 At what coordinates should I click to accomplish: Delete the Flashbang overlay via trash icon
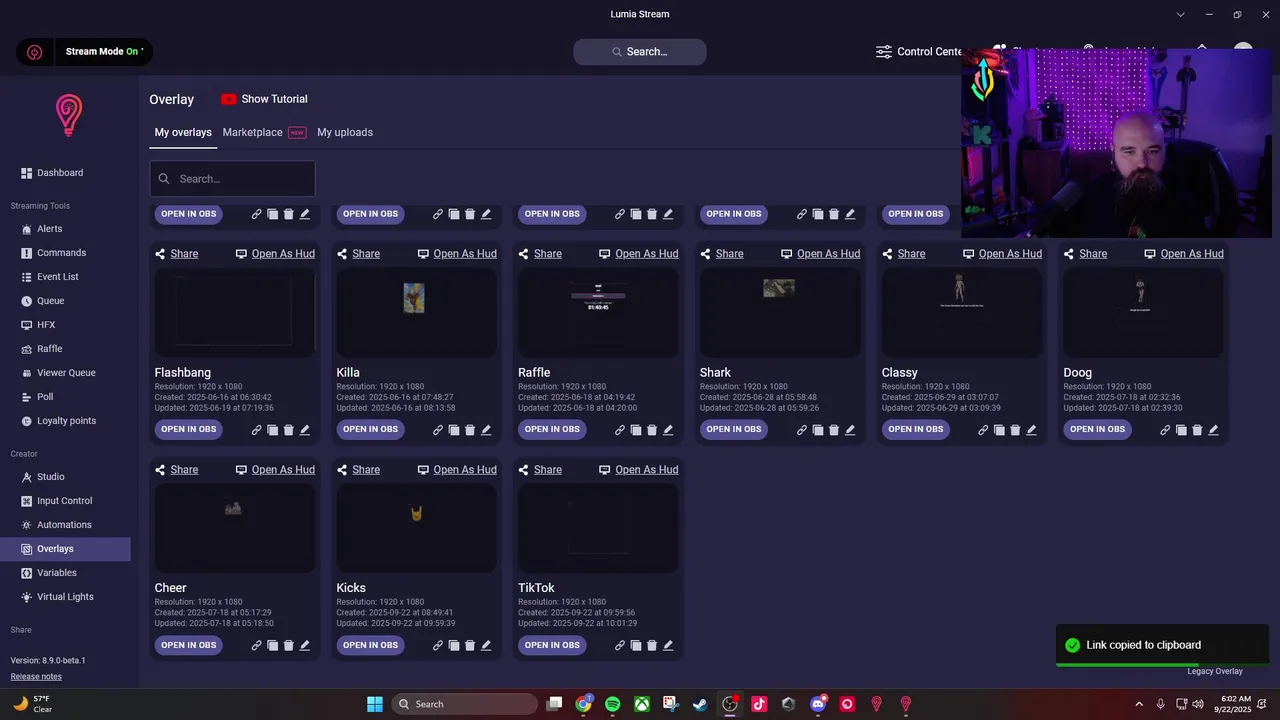288,430
